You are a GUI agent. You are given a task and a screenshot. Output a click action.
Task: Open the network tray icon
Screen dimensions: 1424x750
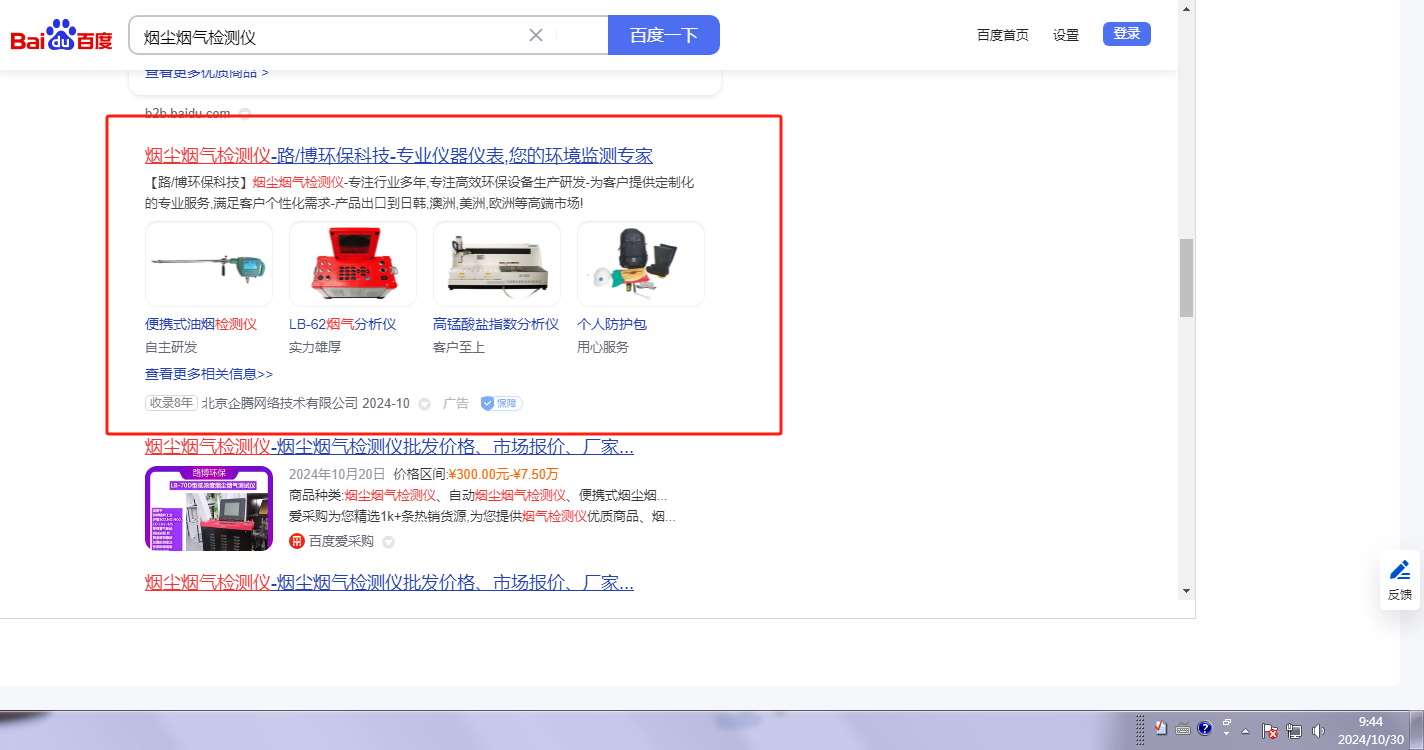coord(1295,730)
